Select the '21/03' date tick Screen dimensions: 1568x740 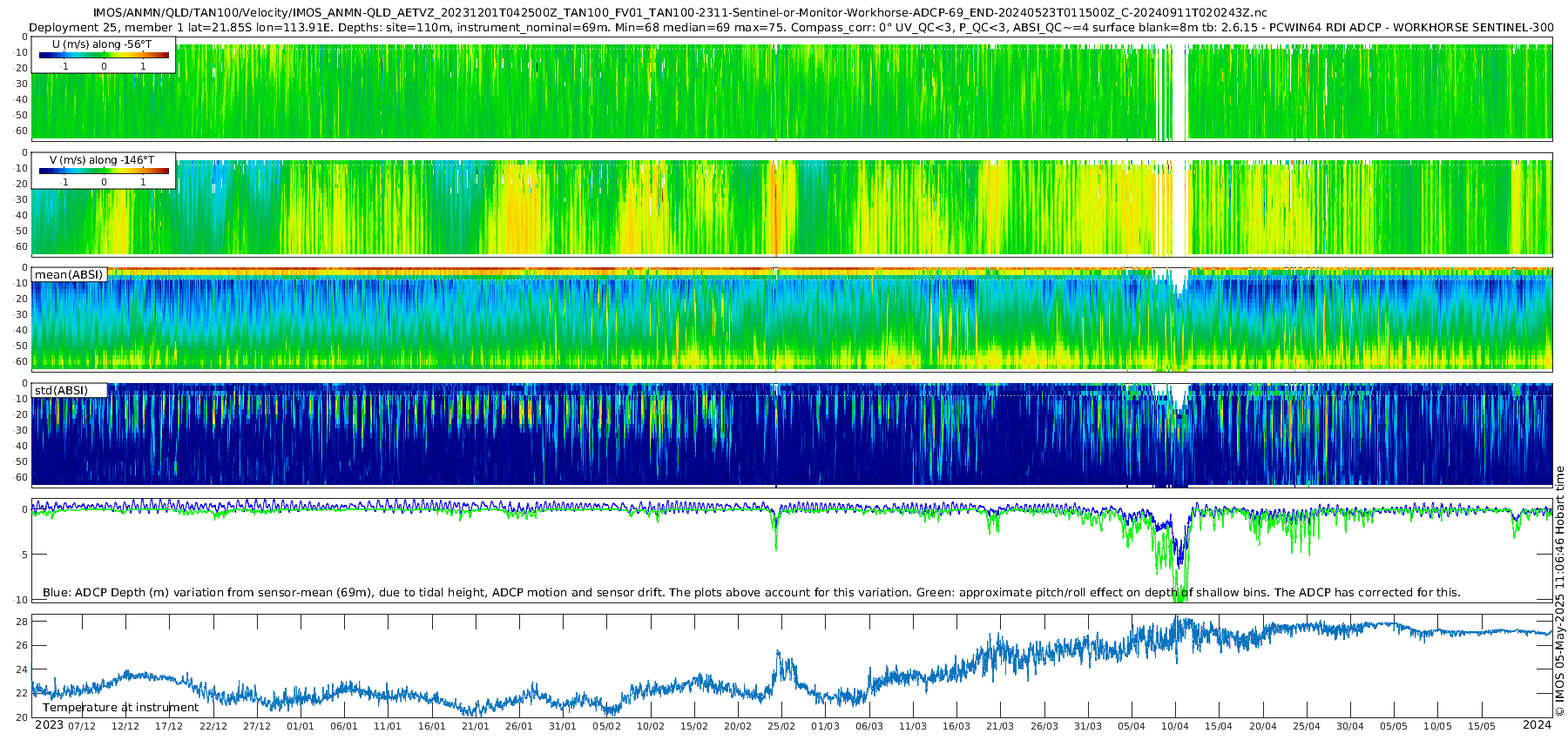tap(1000, 727)
